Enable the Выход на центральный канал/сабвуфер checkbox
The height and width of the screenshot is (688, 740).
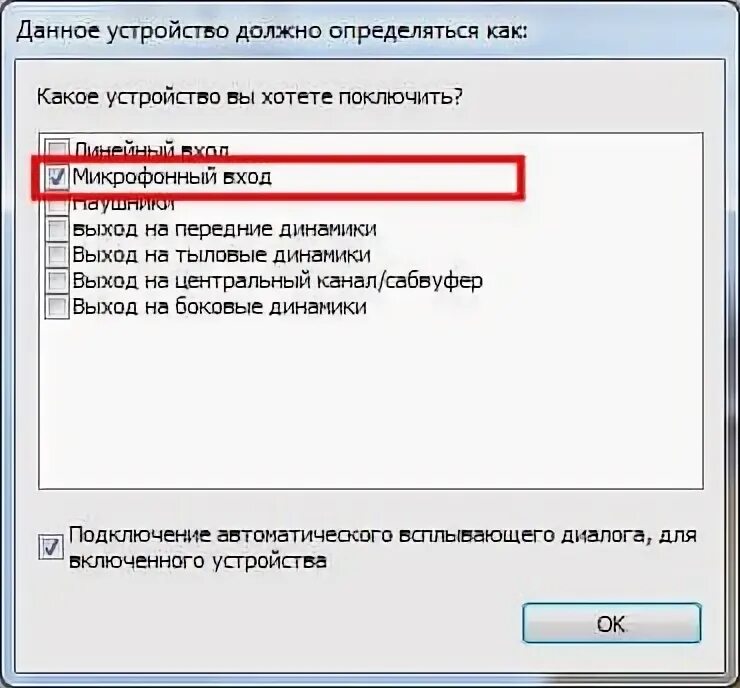[x=57, y=281]
